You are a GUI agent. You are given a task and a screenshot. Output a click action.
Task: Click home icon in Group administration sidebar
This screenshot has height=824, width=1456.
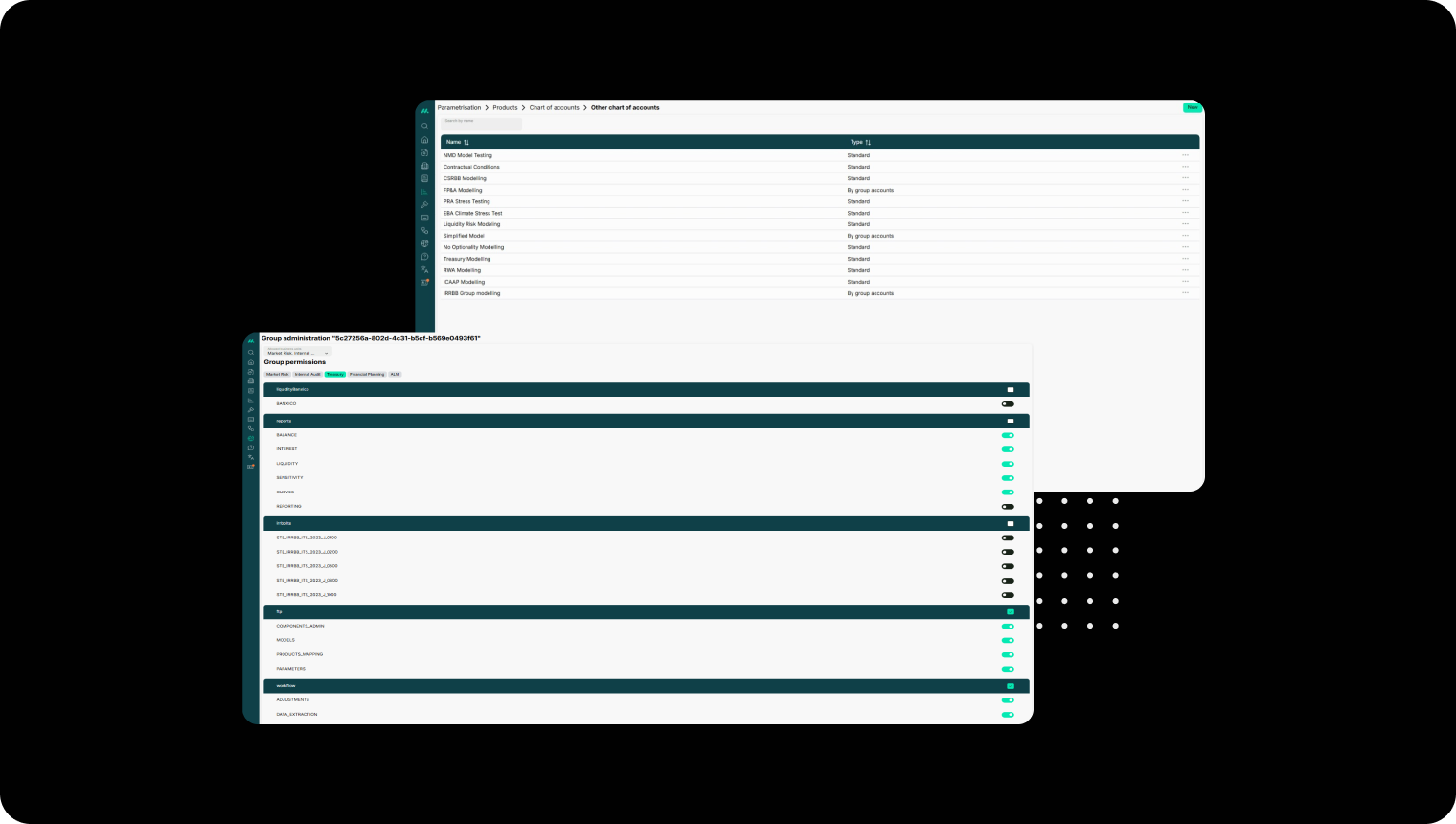click(x=251, y=362)
